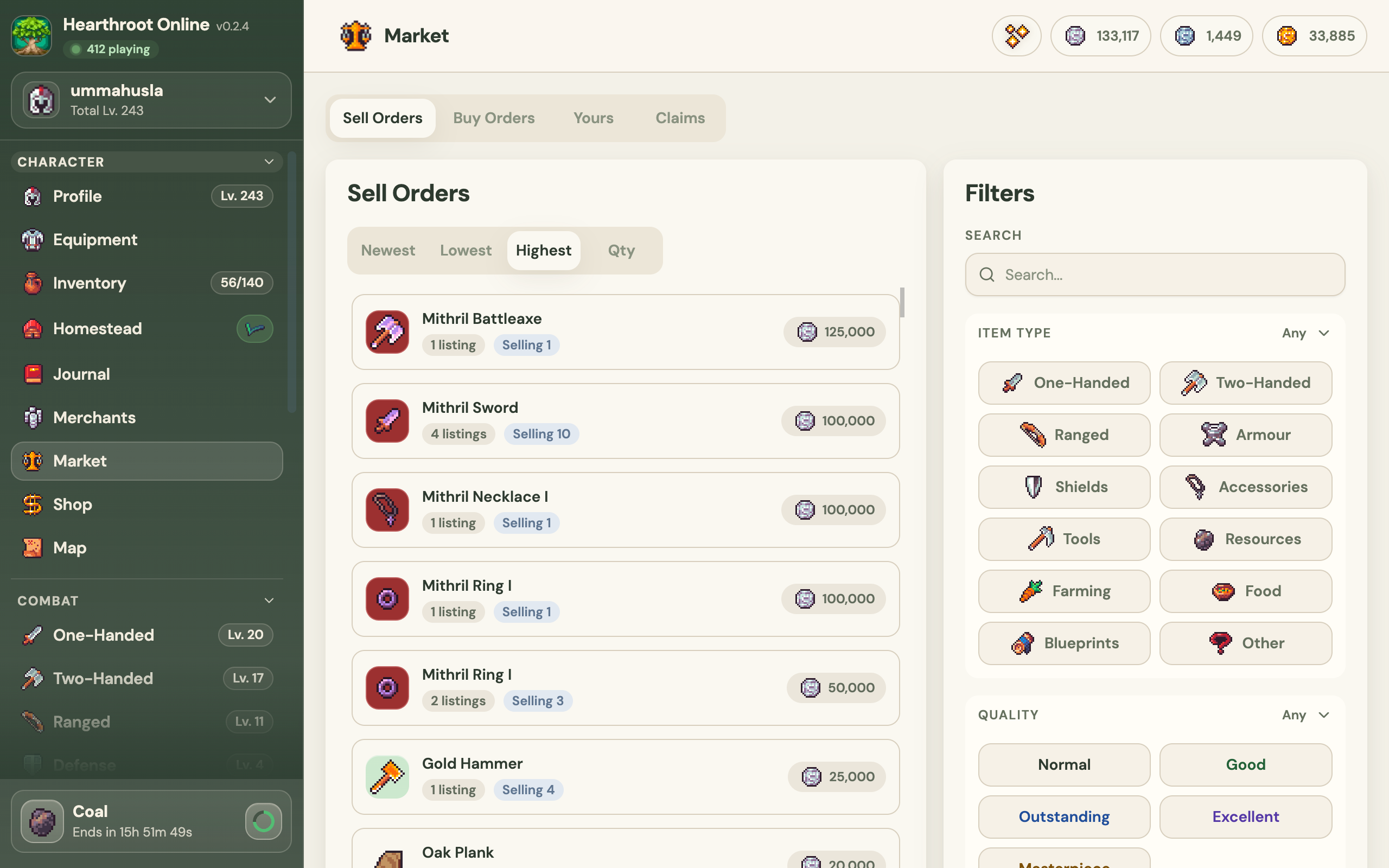1389x868 pixels.
Task: Toggle the Tools item type filter
Action: click(x=1064, y=539)
